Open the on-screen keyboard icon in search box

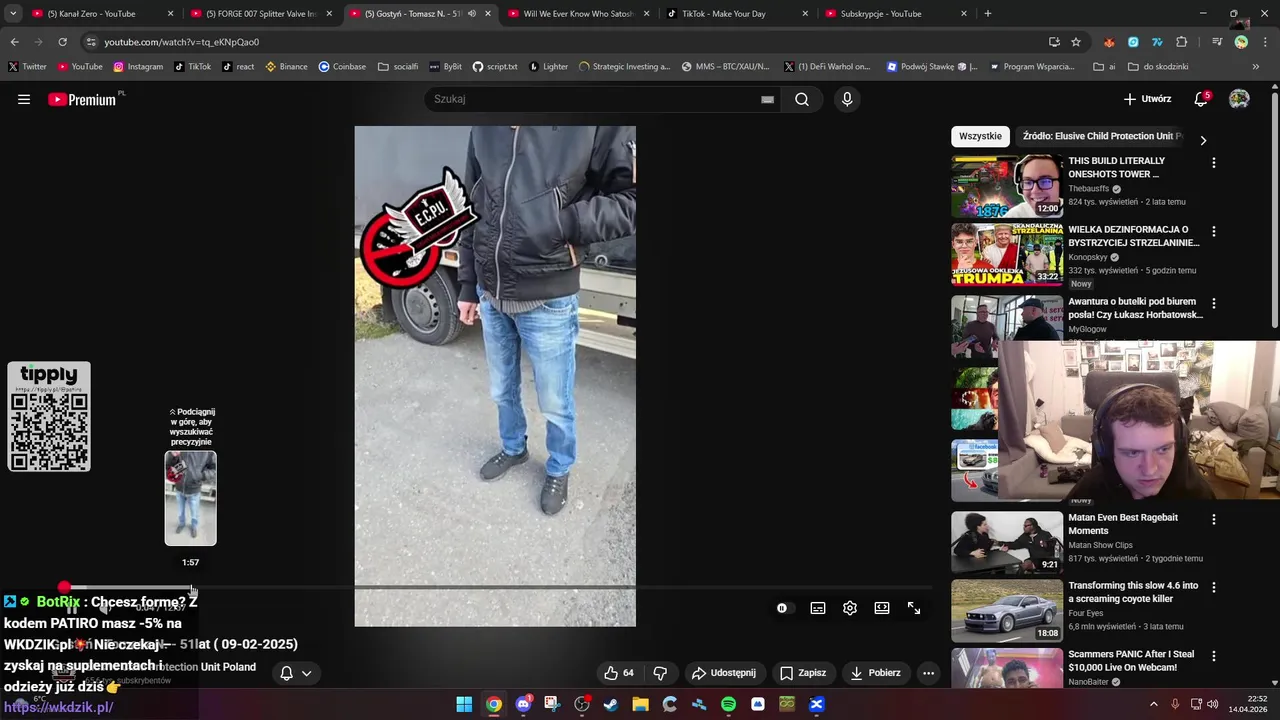(x=767, y=99)
